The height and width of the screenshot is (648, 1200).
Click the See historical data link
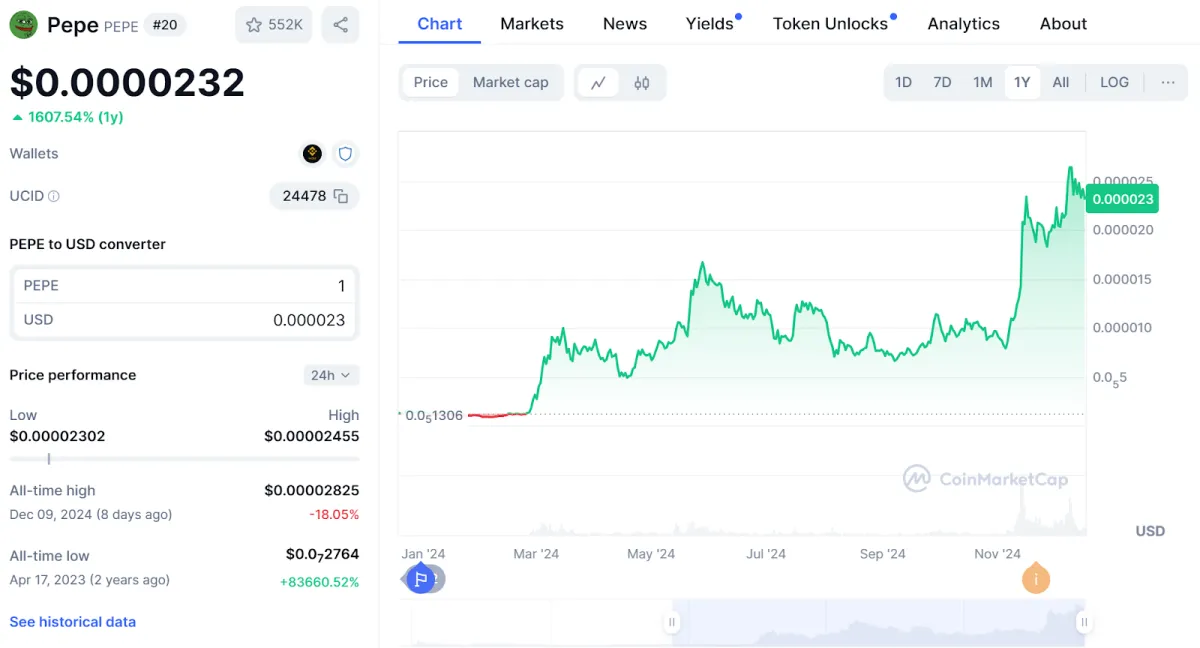pyautogui.click(x=73, y=622)
